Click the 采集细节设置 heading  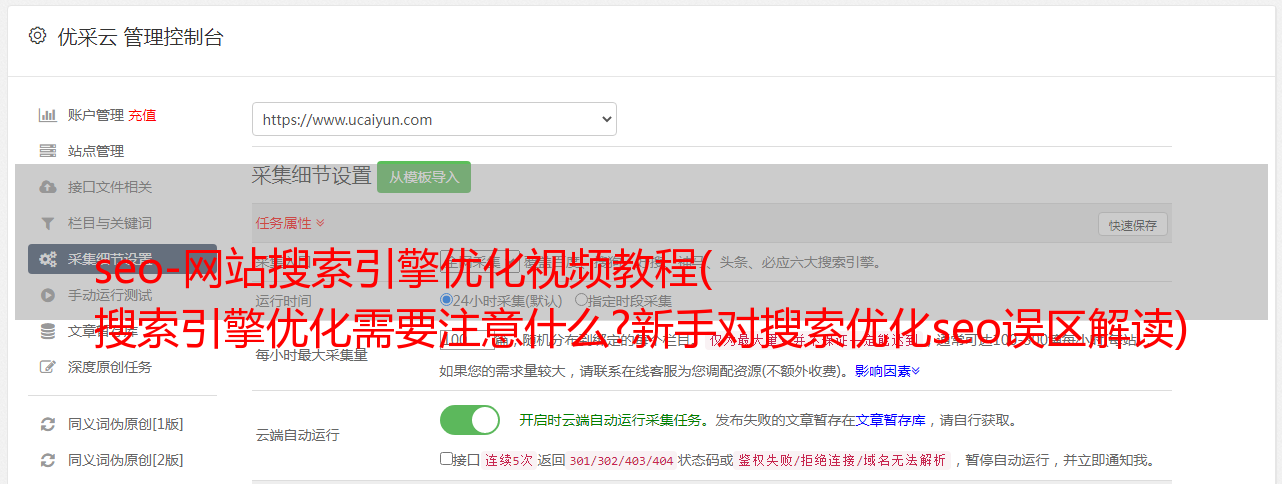click(x=312, y=176)
